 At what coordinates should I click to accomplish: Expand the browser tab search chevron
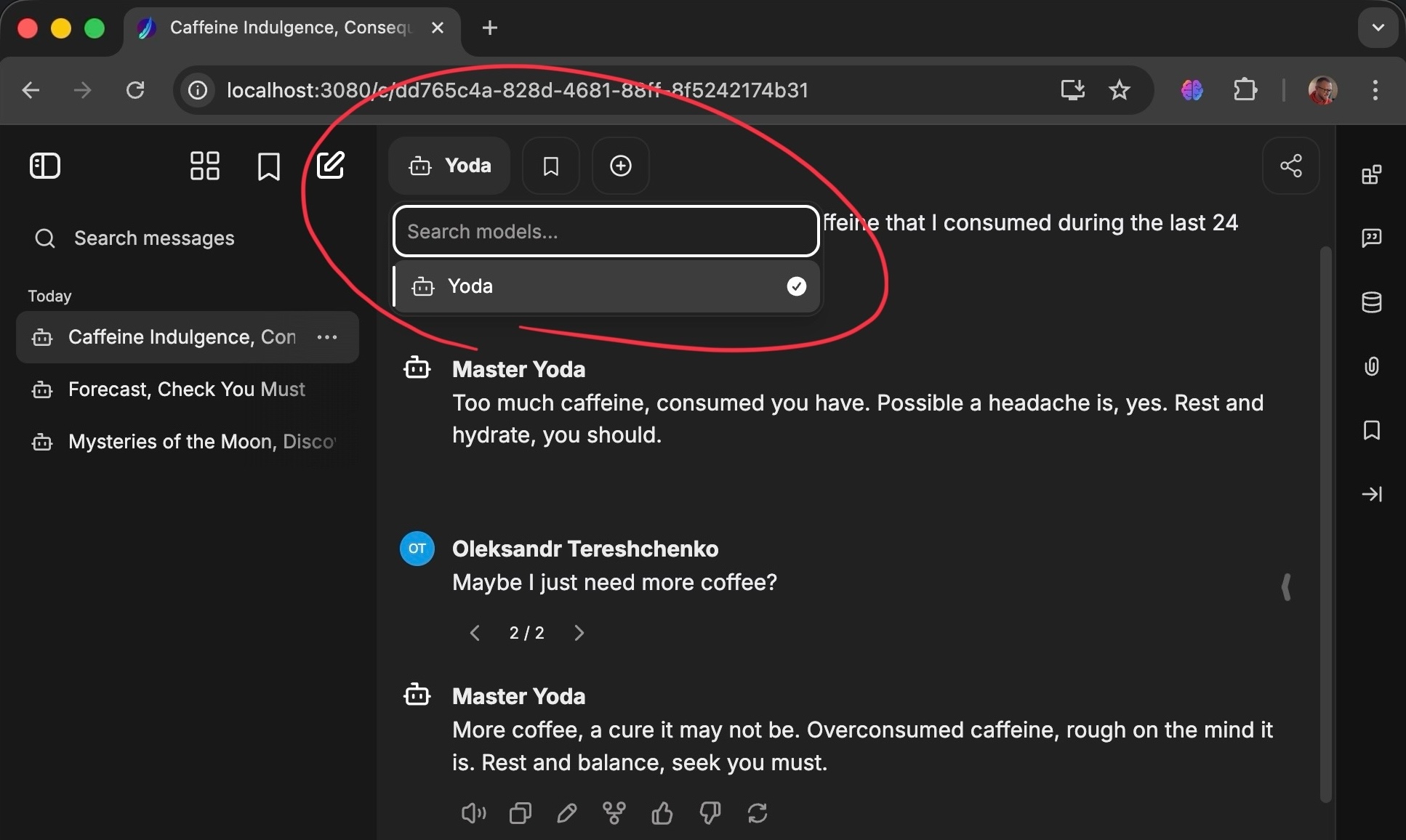click(x=1378, y=28)
